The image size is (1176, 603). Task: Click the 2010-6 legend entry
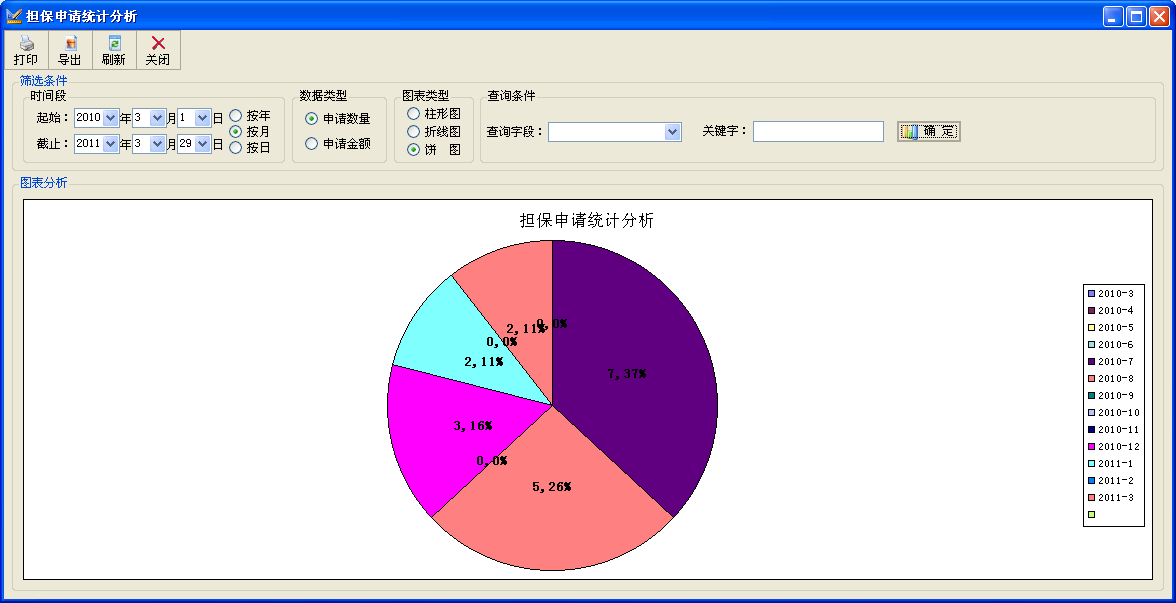[x=1111, y=344]
